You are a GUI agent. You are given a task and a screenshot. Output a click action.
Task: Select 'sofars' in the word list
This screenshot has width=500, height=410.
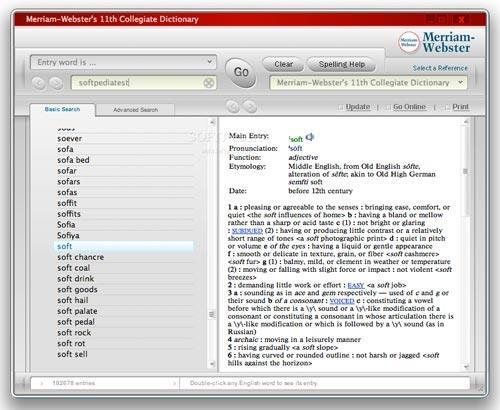tap(123, 182)
